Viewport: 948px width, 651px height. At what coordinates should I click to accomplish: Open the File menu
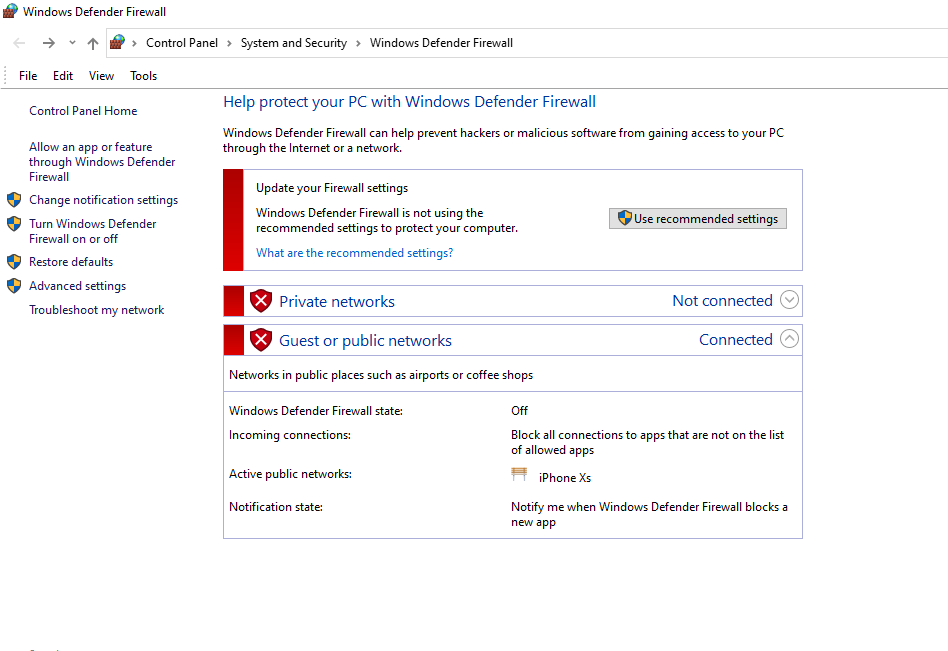[28, 76]
